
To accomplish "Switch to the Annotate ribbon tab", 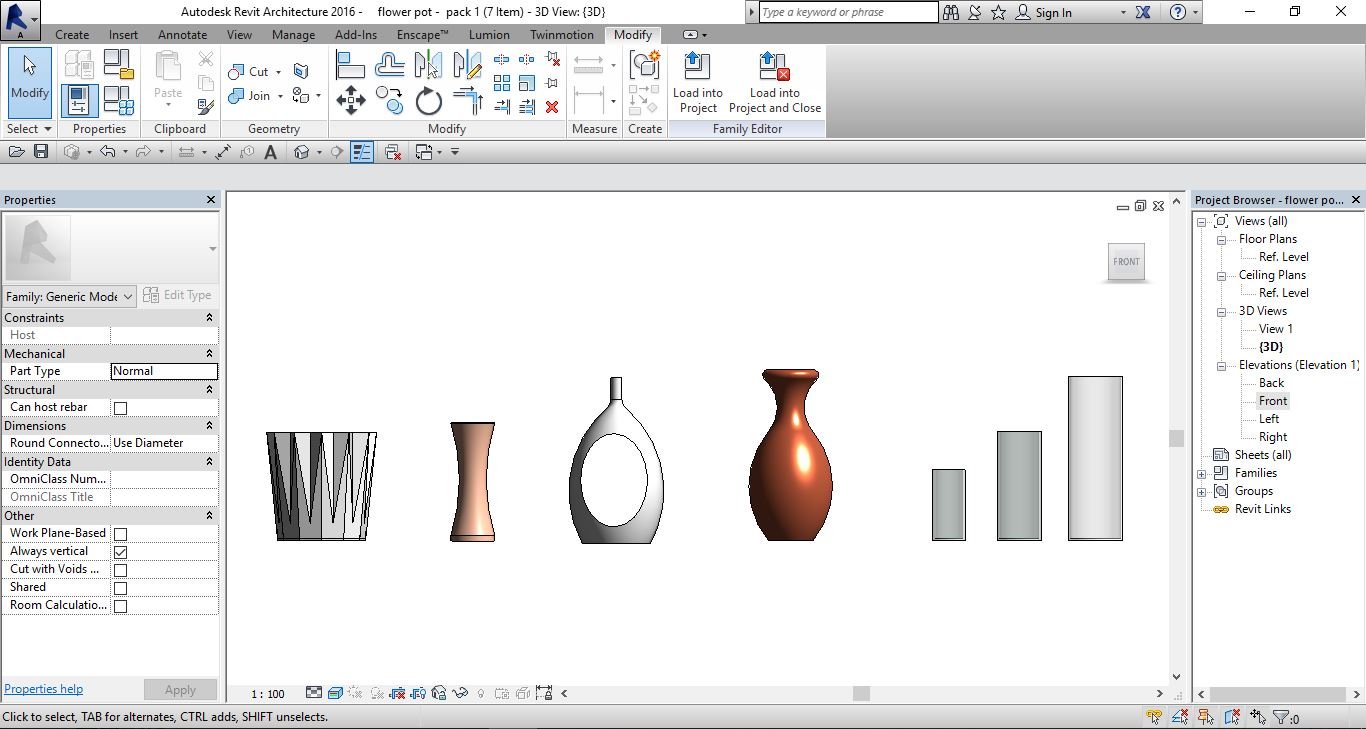I will (x=183, y=34).
